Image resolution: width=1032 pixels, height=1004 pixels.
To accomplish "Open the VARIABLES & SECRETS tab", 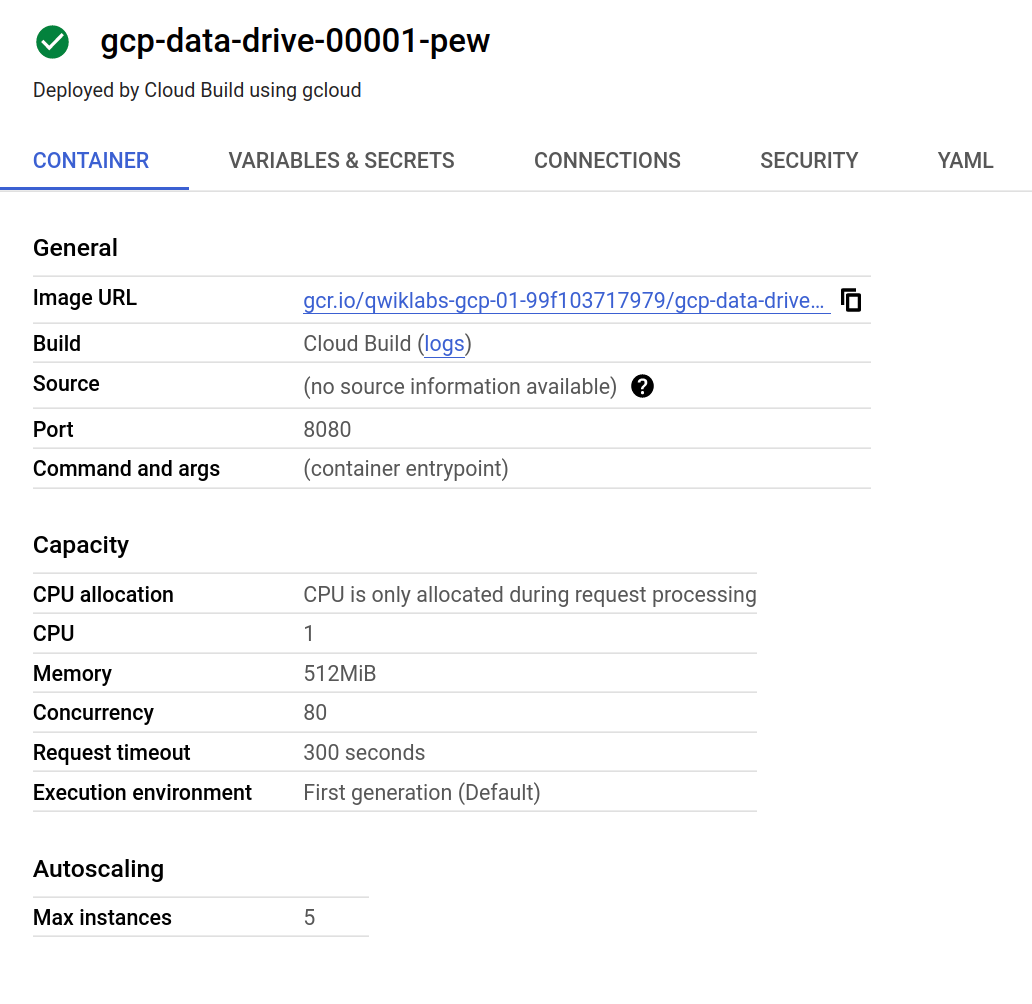I will [x=341, y=161].
